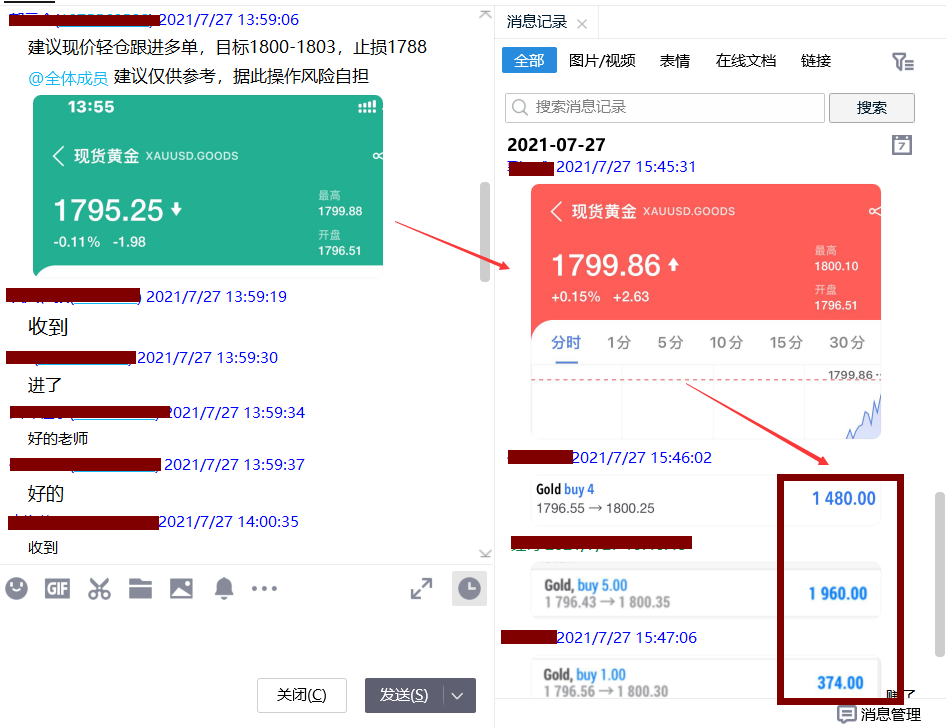This screenshot has height=728, width=946.
Task: Click timestamp 2021/7/27 13:59:19
Action: tap(216, 297)
